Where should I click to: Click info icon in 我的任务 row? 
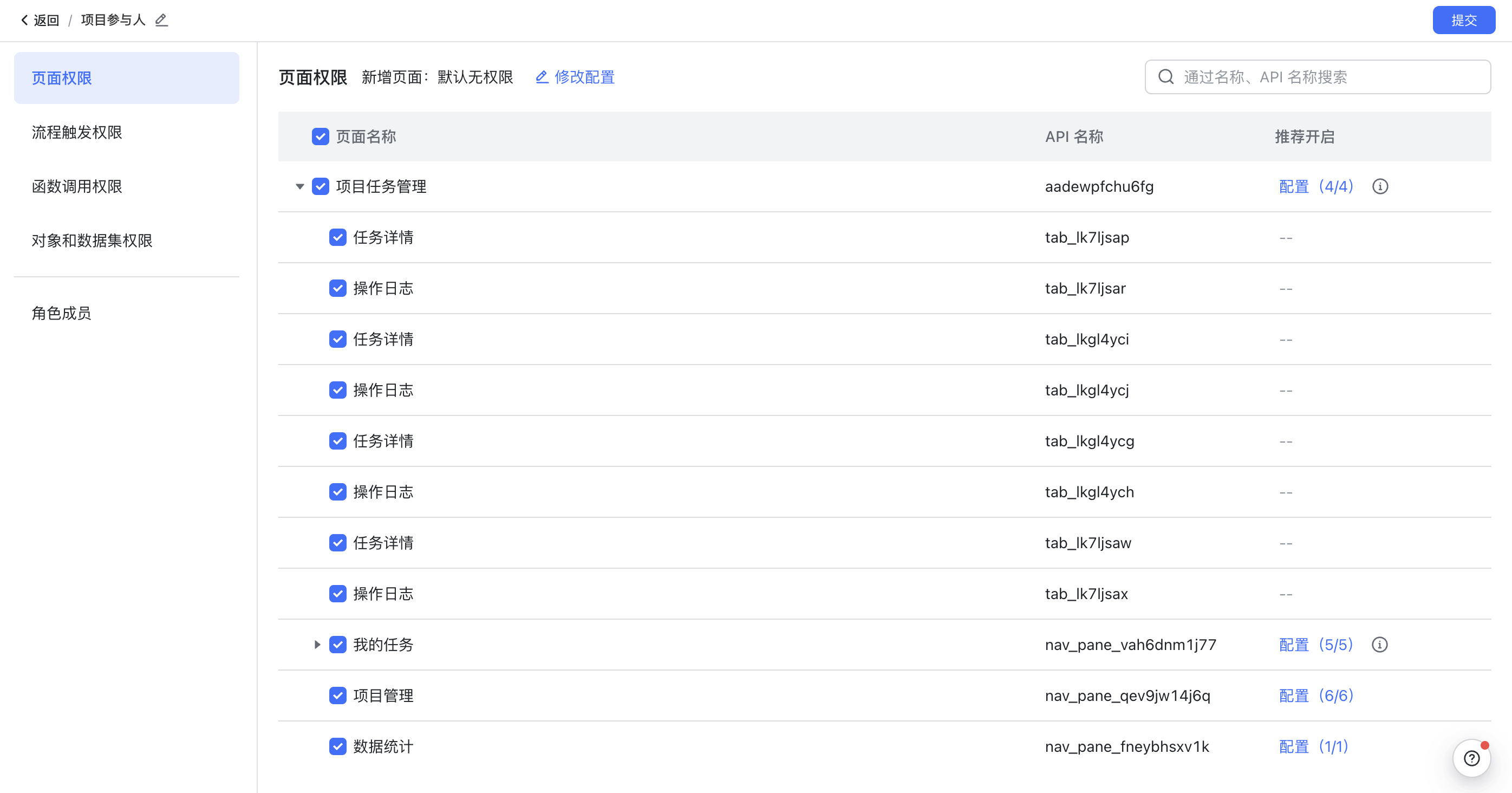click(x=1380, y=645)
